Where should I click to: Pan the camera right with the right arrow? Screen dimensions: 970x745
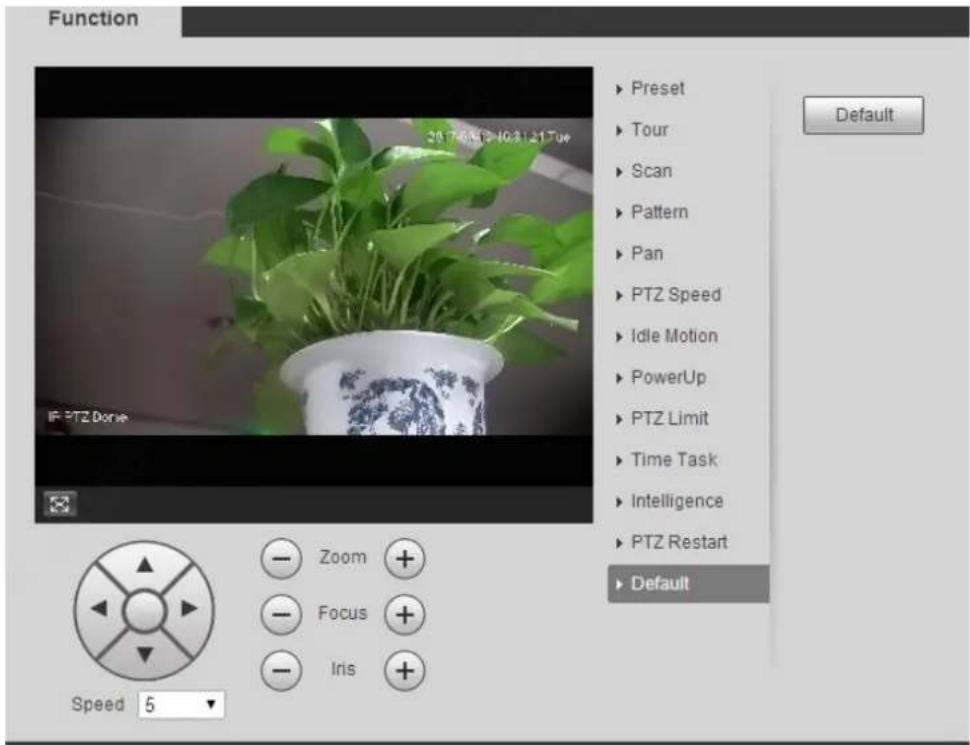point(189,608)
